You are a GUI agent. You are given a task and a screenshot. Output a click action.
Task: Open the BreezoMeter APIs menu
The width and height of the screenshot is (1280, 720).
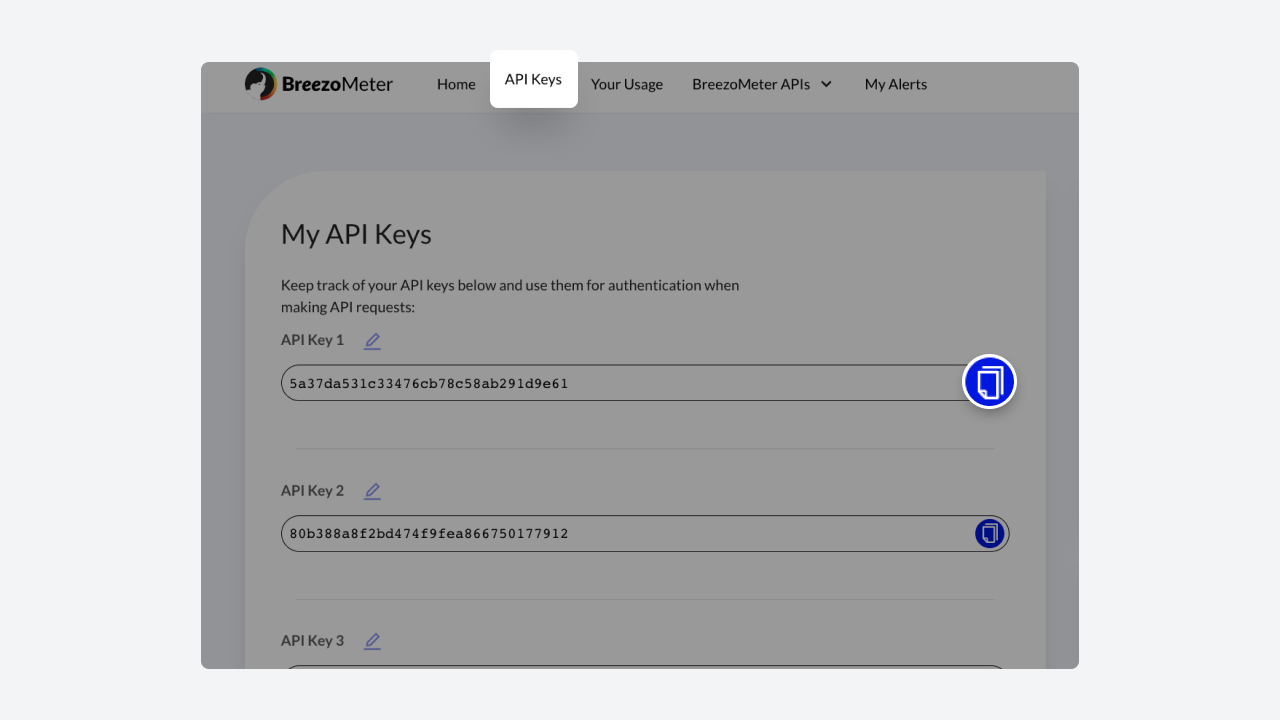(x=751, y=84)
